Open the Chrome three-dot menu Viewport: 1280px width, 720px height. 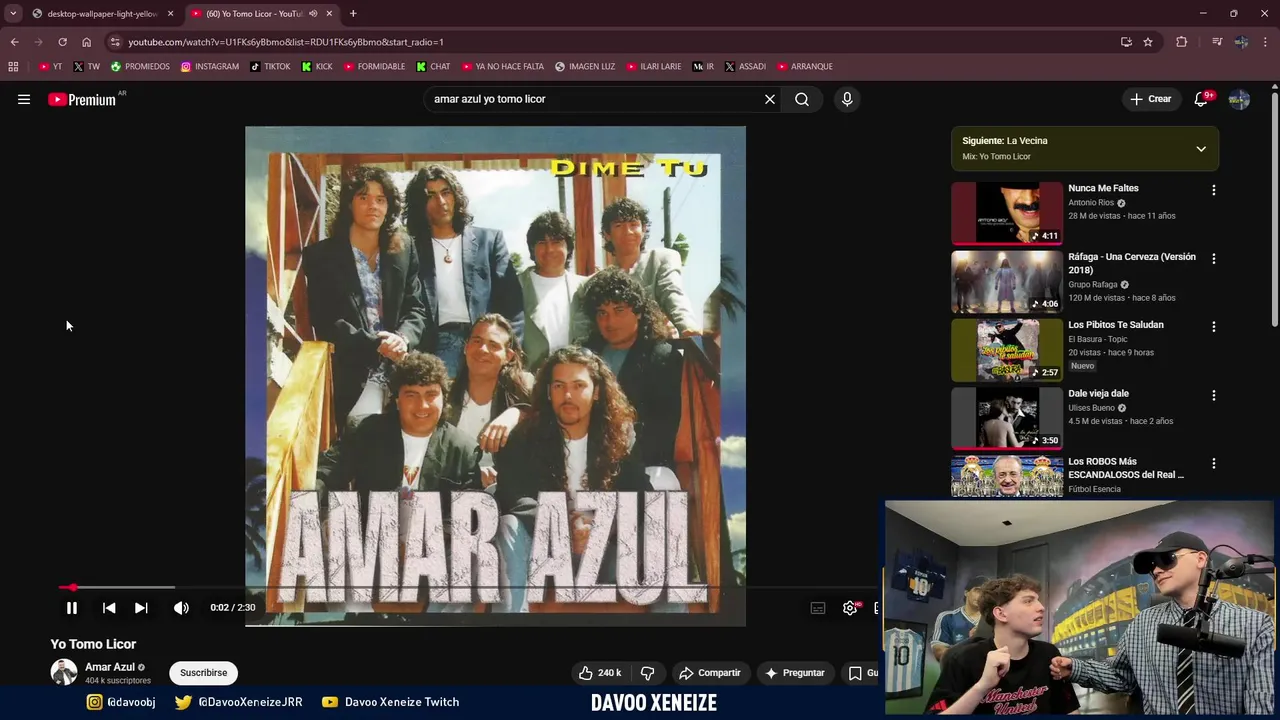(x=1266, y=42)
